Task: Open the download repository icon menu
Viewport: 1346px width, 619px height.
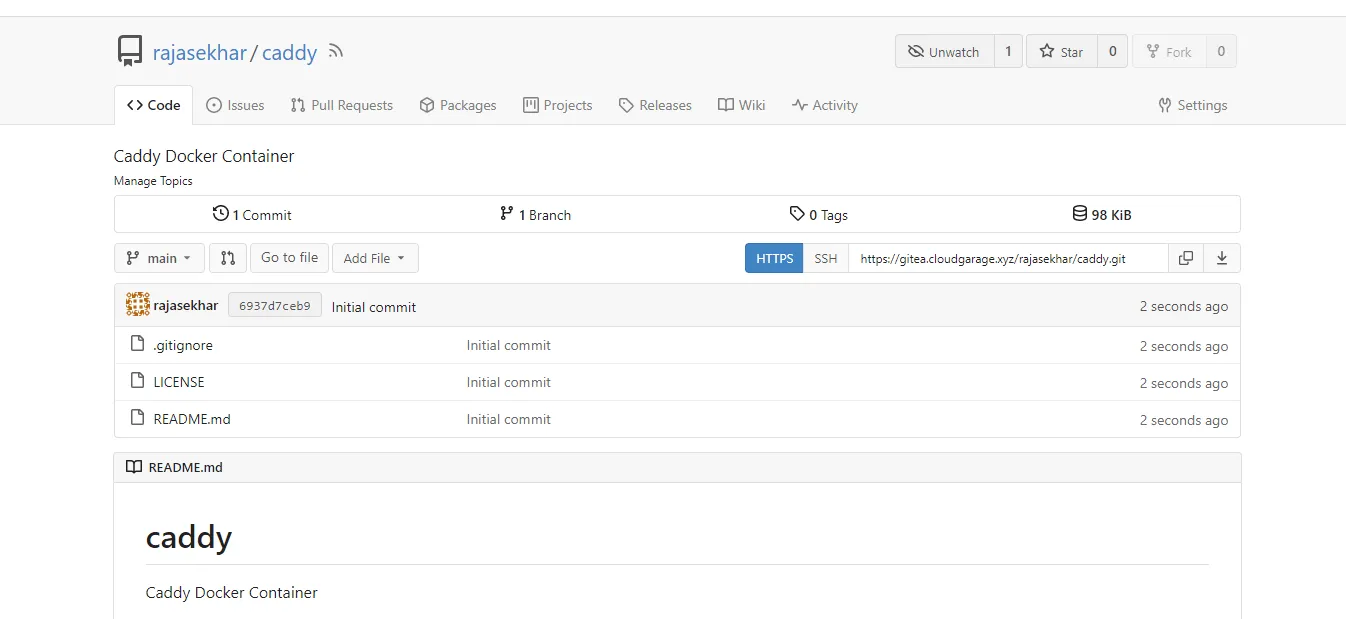Action: [1221, 258]
